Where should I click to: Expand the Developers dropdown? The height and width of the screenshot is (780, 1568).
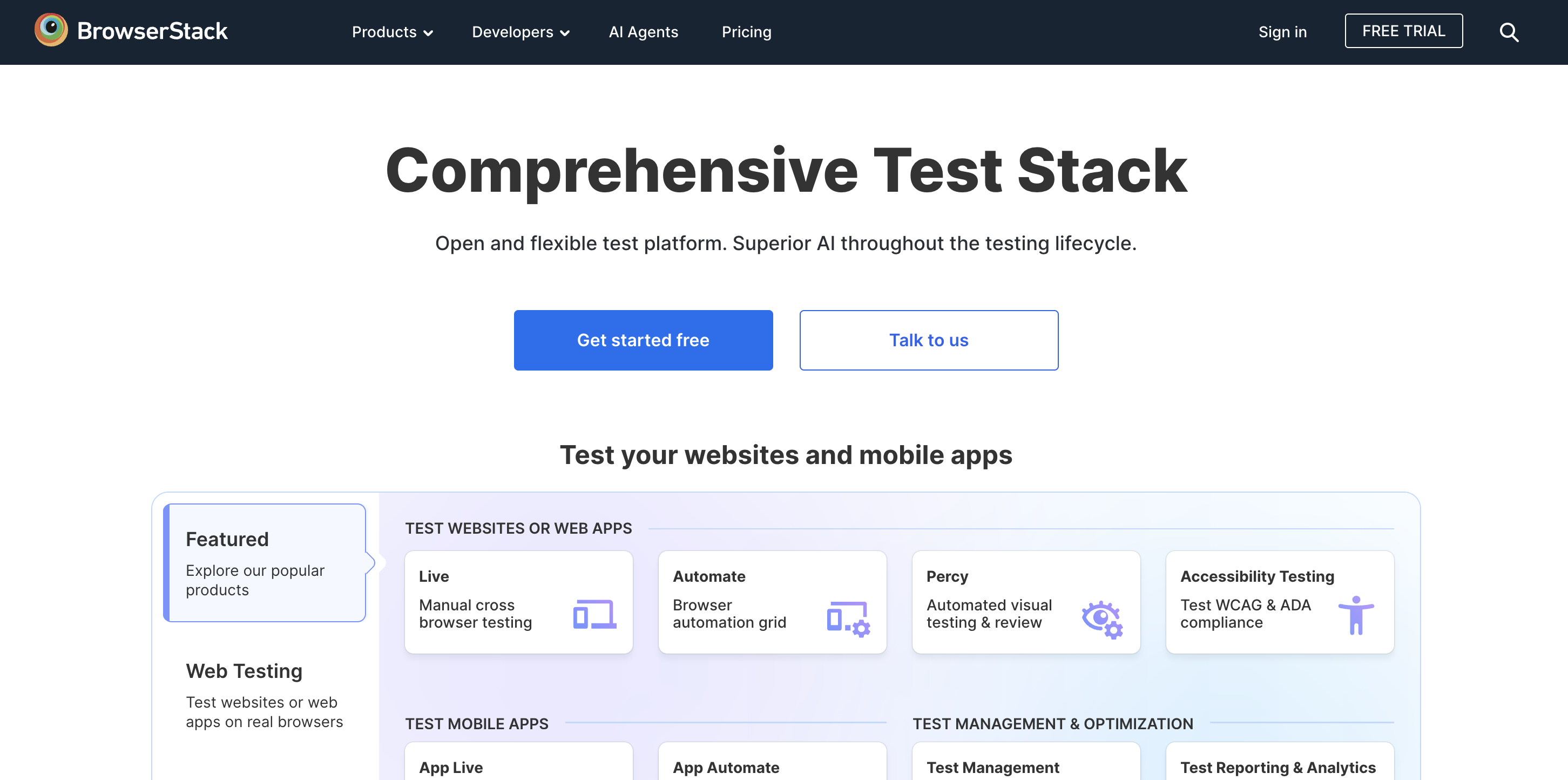[x=520, y=32]
